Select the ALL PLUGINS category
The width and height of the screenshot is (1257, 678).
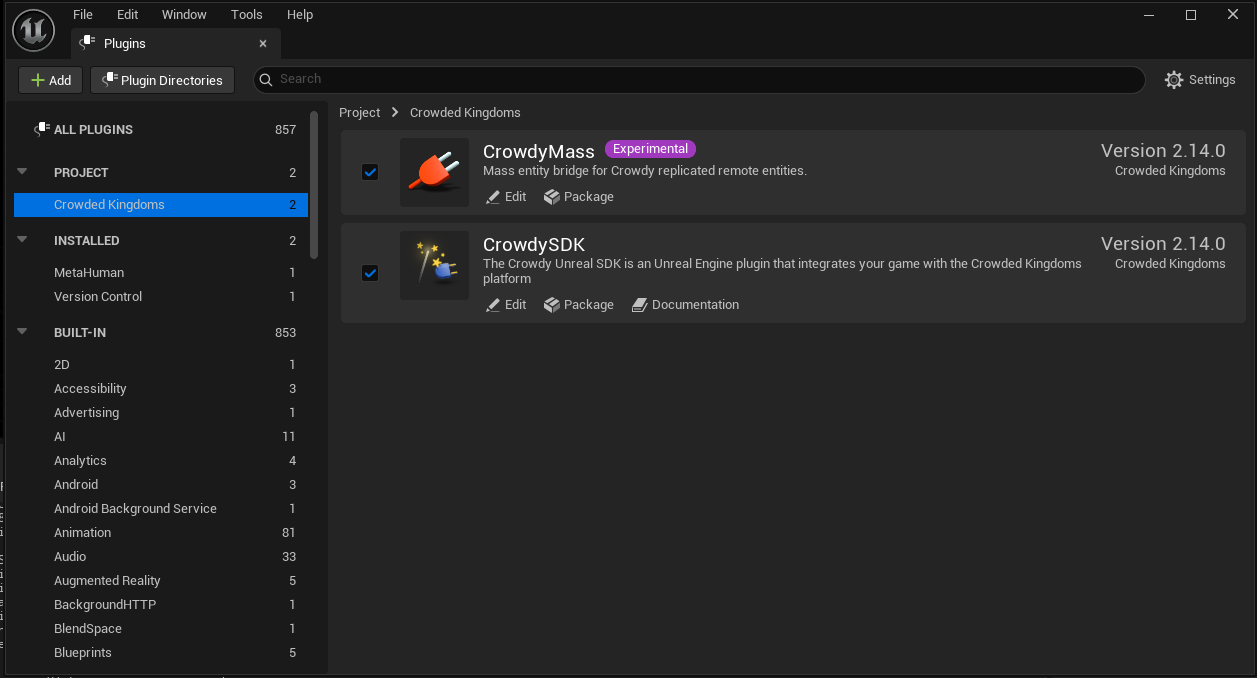click(x=161, y=129)
